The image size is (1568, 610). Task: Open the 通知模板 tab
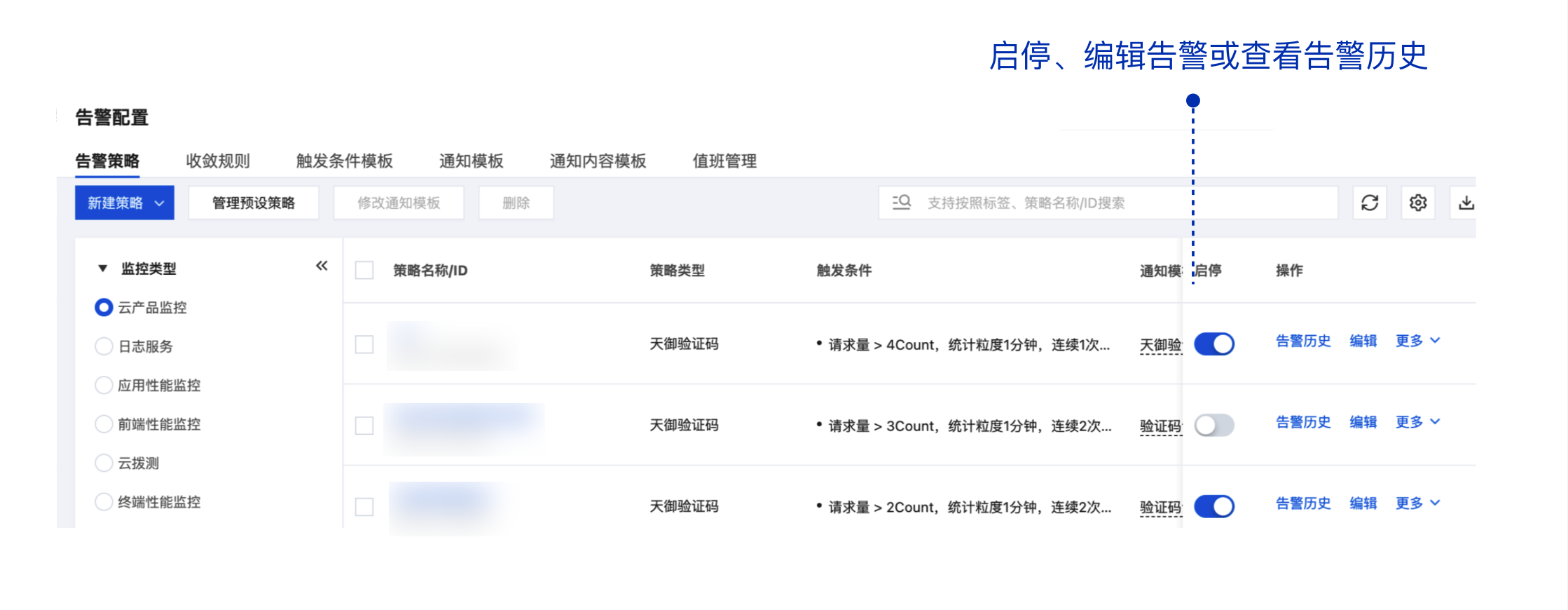(x=471, y=161)
